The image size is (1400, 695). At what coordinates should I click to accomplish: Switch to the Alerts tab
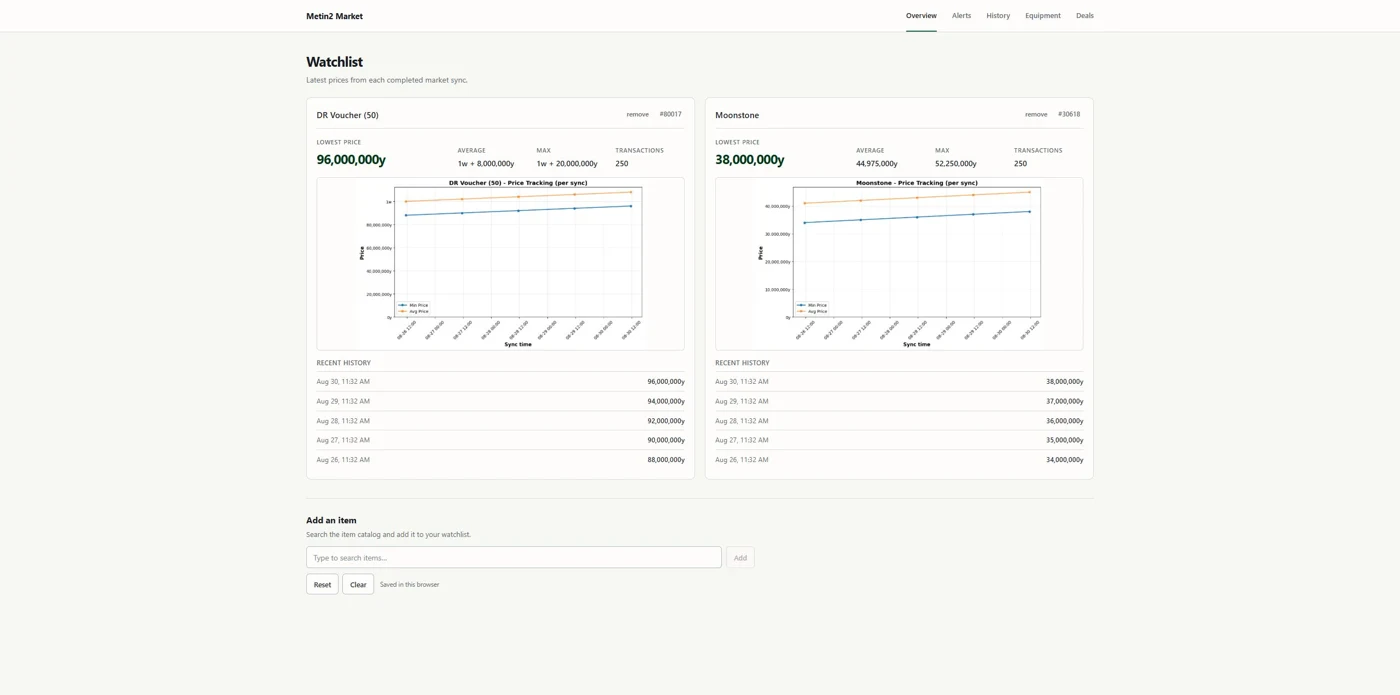[x=961, y=16]
